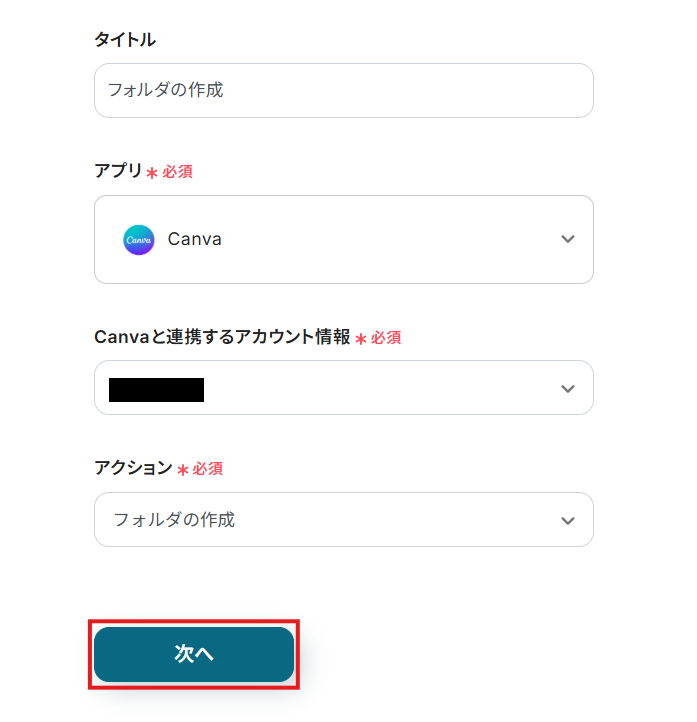Expand the account info dropdown chevron
The height and width of the screenshot is (722, 697).
click(x=568, y=388)
